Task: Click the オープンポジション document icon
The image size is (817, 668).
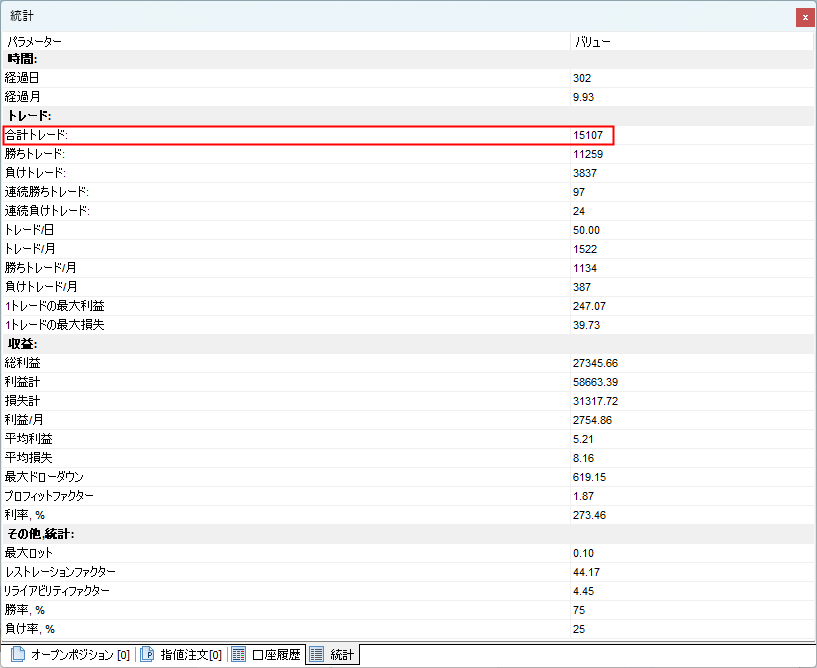Action: coord(18,654)
